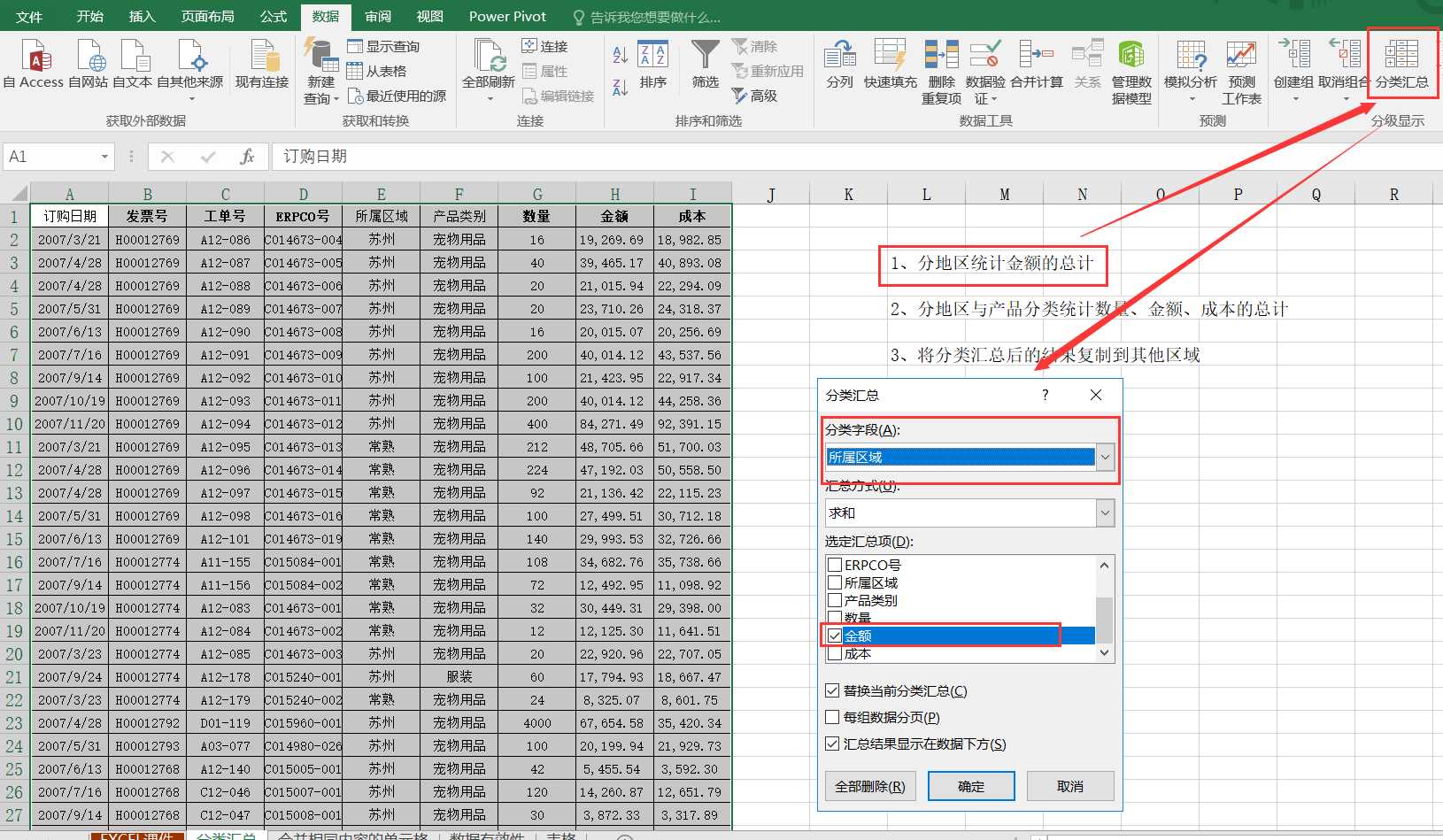1443x840 pixels.
Task: Switch to the 开始 (Home) tab
Action: pos(89,17)
